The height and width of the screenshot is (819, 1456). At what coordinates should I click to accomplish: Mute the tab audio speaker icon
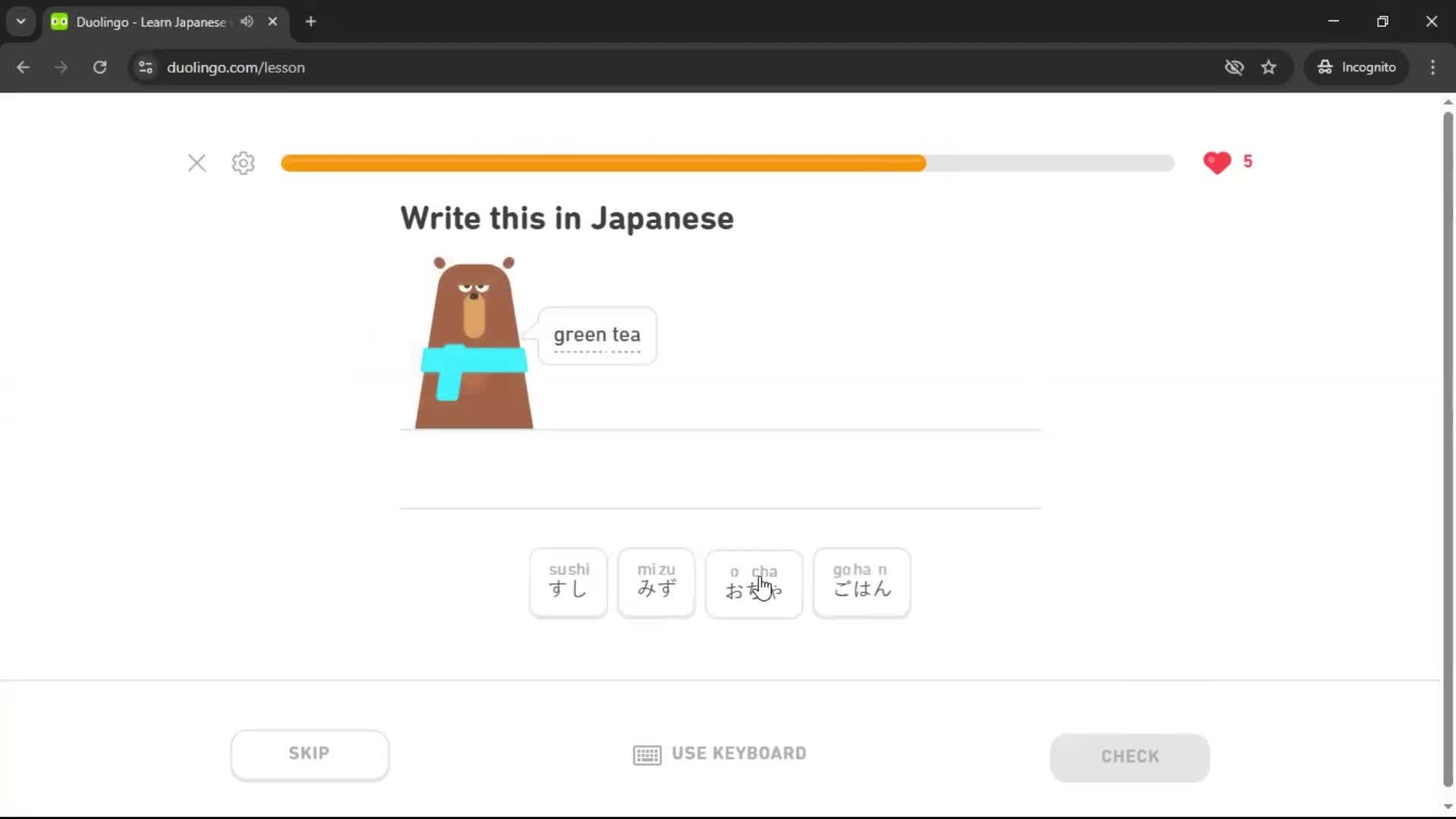pos(246,21)
